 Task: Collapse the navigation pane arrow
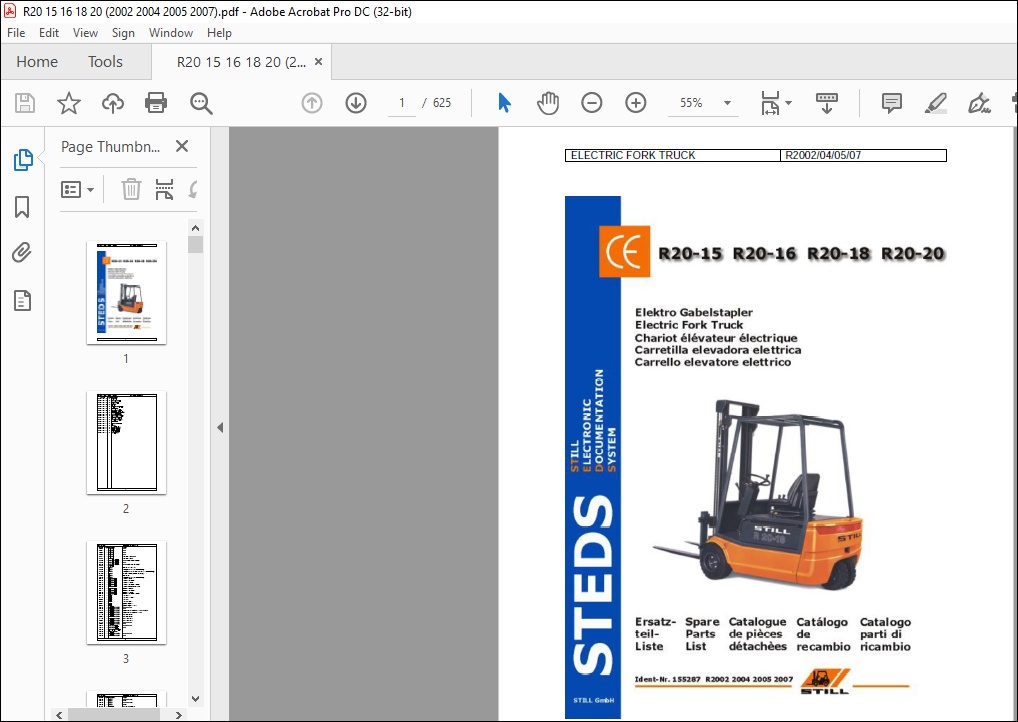220,427
